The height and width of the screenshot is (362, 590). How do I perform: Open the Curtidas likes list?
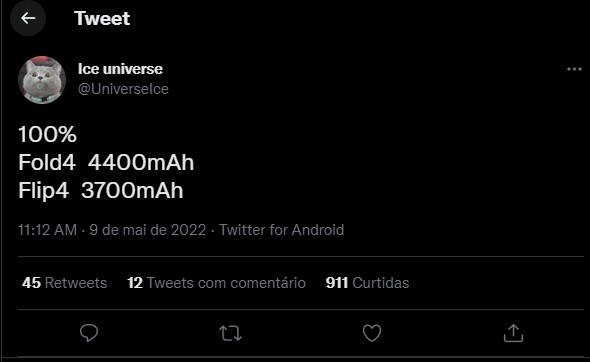click(380, 283)
